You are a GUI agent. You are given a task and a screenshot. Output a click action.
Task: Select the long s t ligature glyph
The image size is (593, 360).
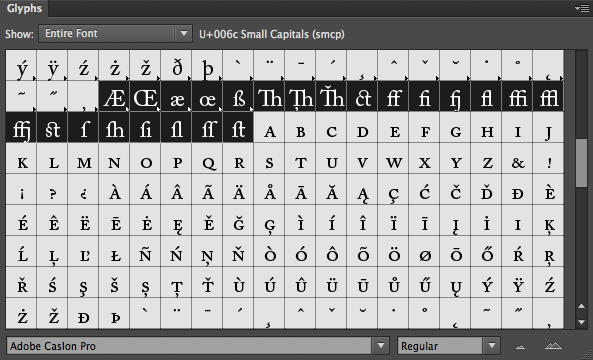[238, 127]
